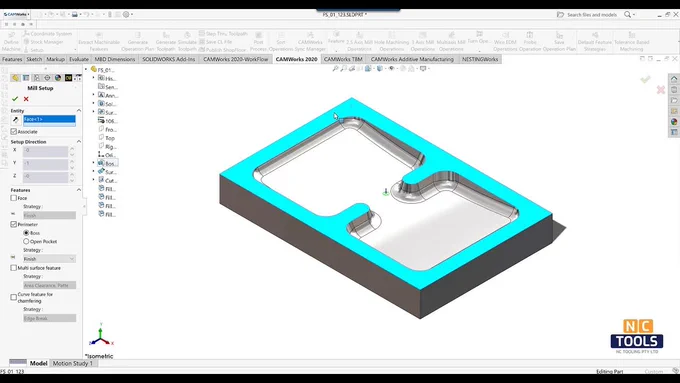Enable Multi surface feature checkbox

coord(14,268)
